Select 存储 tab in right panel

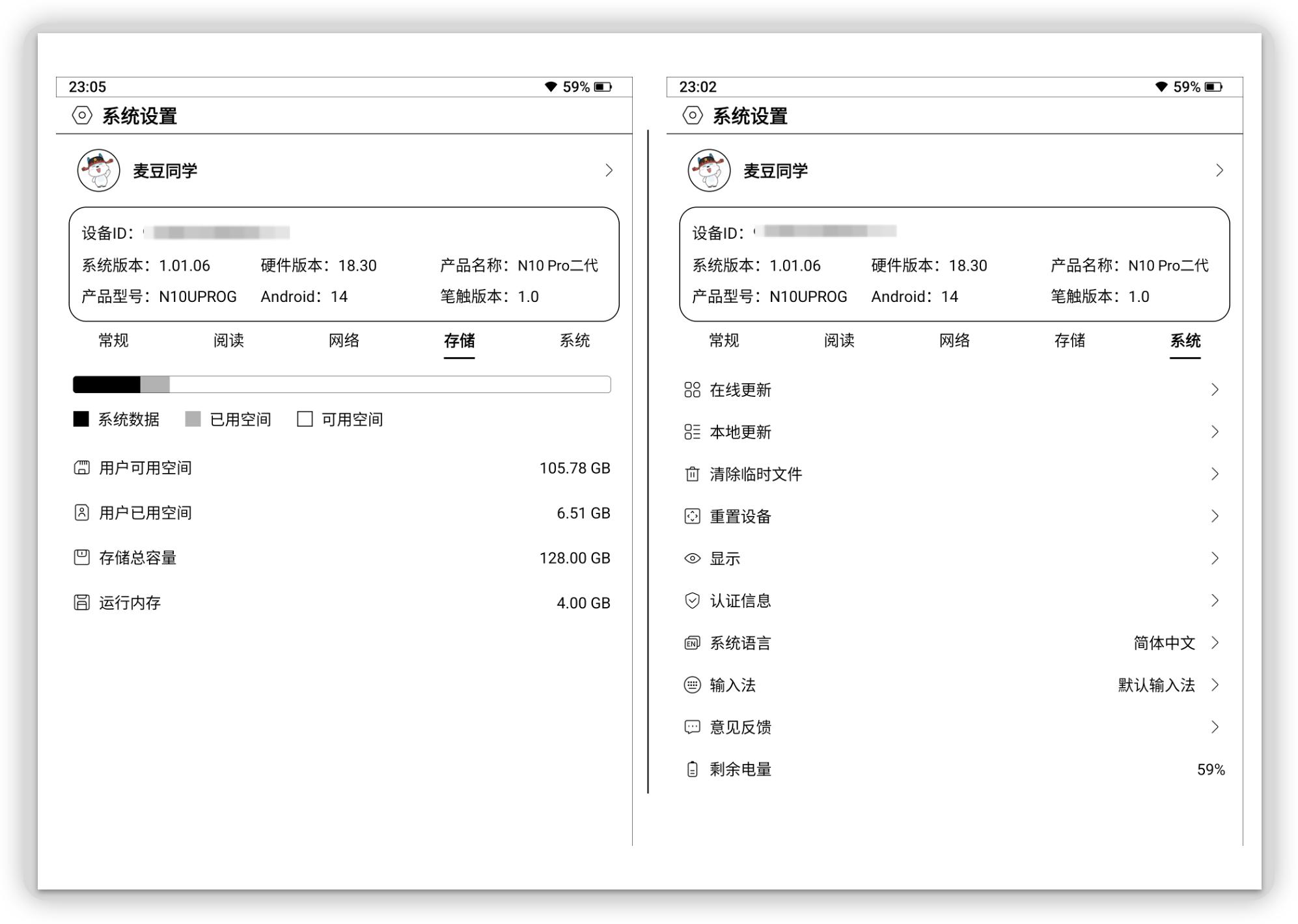[1070, 340]
